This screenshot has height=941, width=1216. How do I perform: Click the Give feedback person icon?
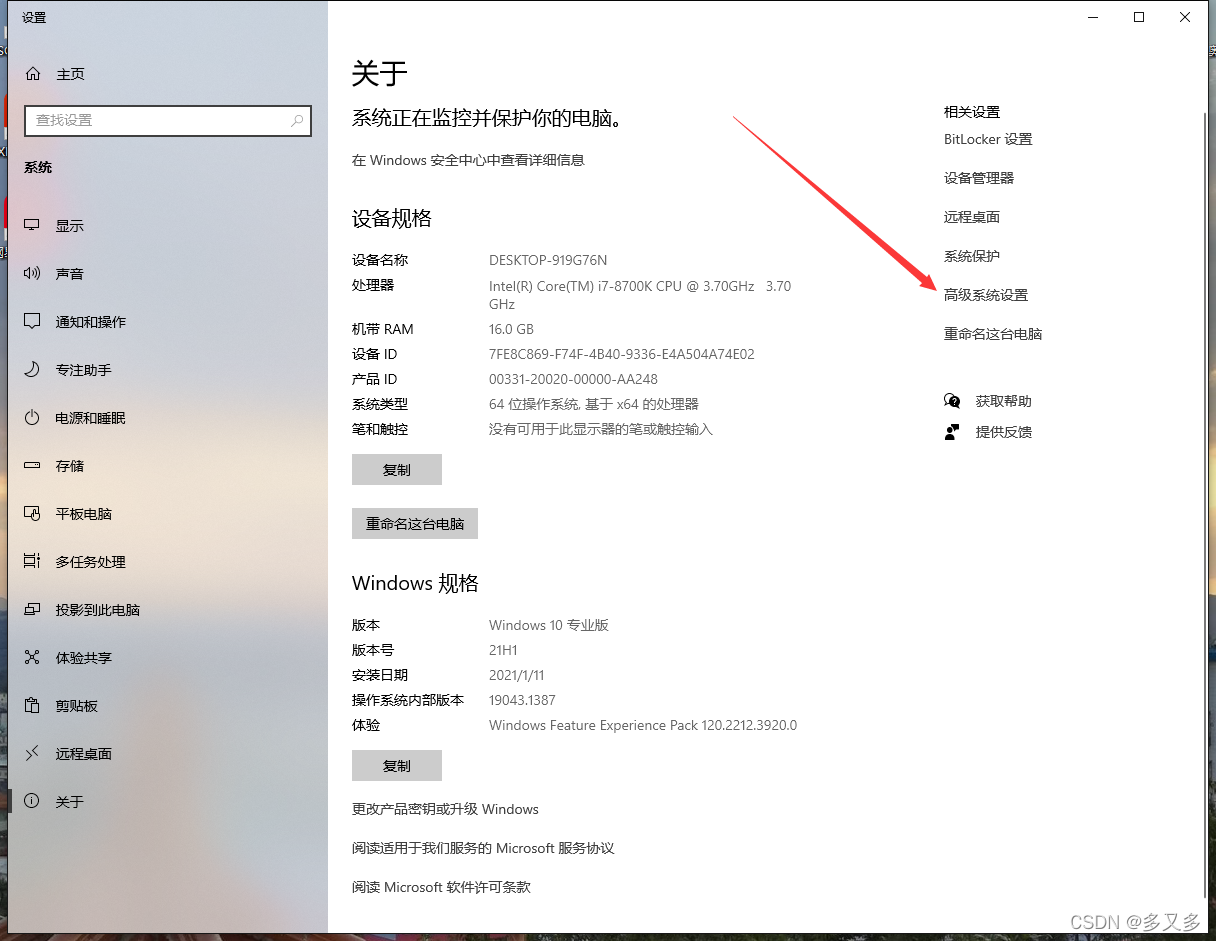pos(952,432)
